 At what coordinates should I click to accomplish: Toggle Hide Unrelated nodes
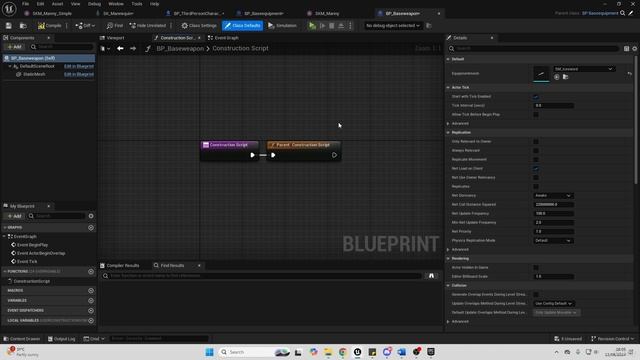click(148, 25)
